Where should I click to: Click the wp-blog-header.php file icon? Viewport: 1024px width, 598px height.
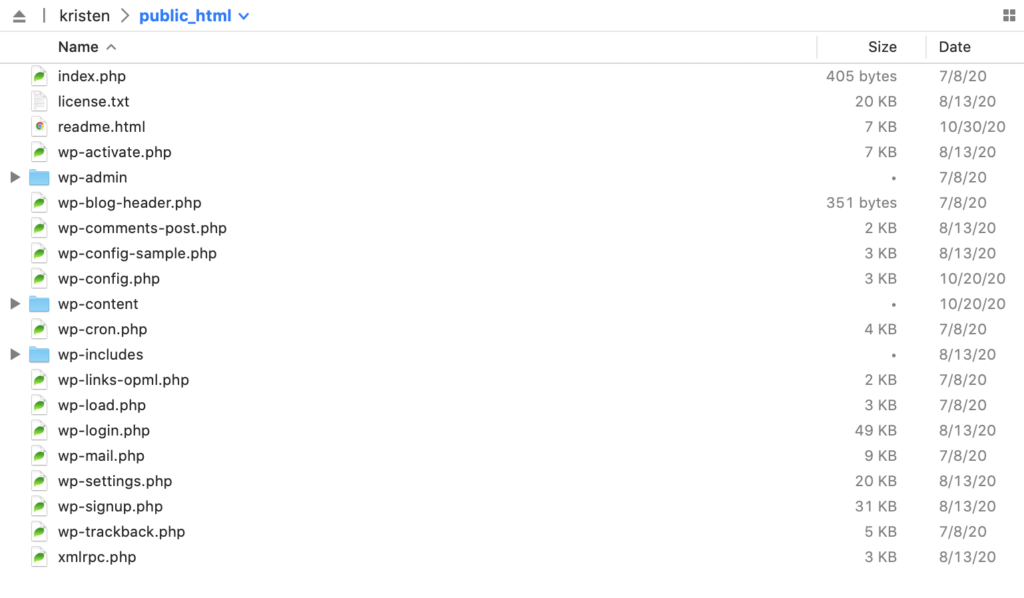tap(39, 203)
